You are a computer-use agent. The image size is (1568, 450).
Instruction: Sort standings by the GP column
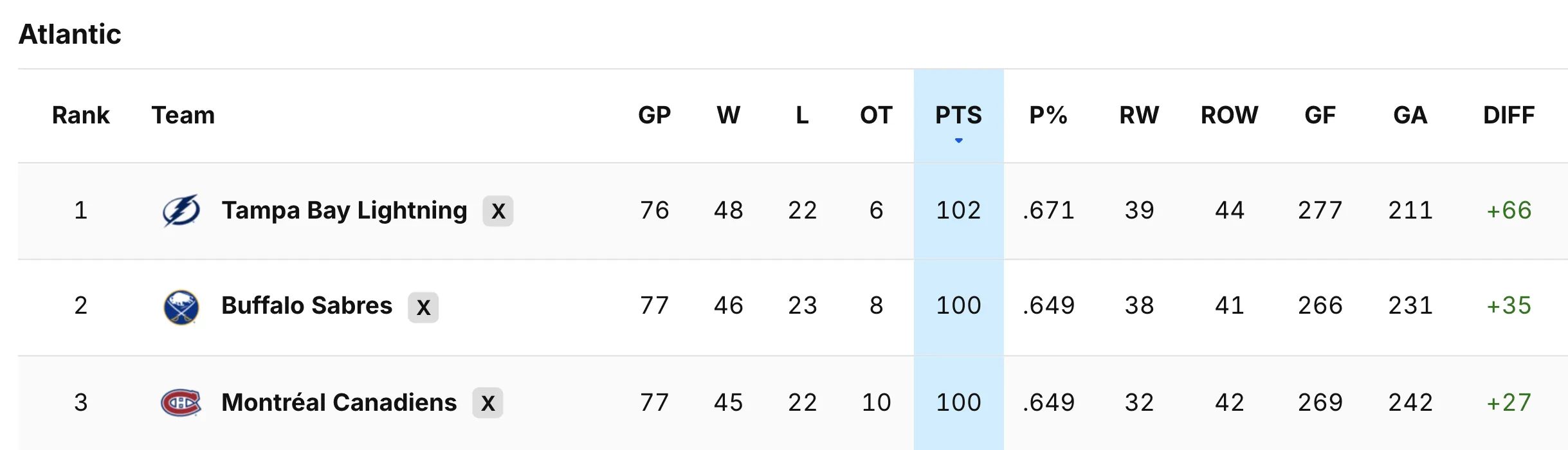[x=654, y=115]
